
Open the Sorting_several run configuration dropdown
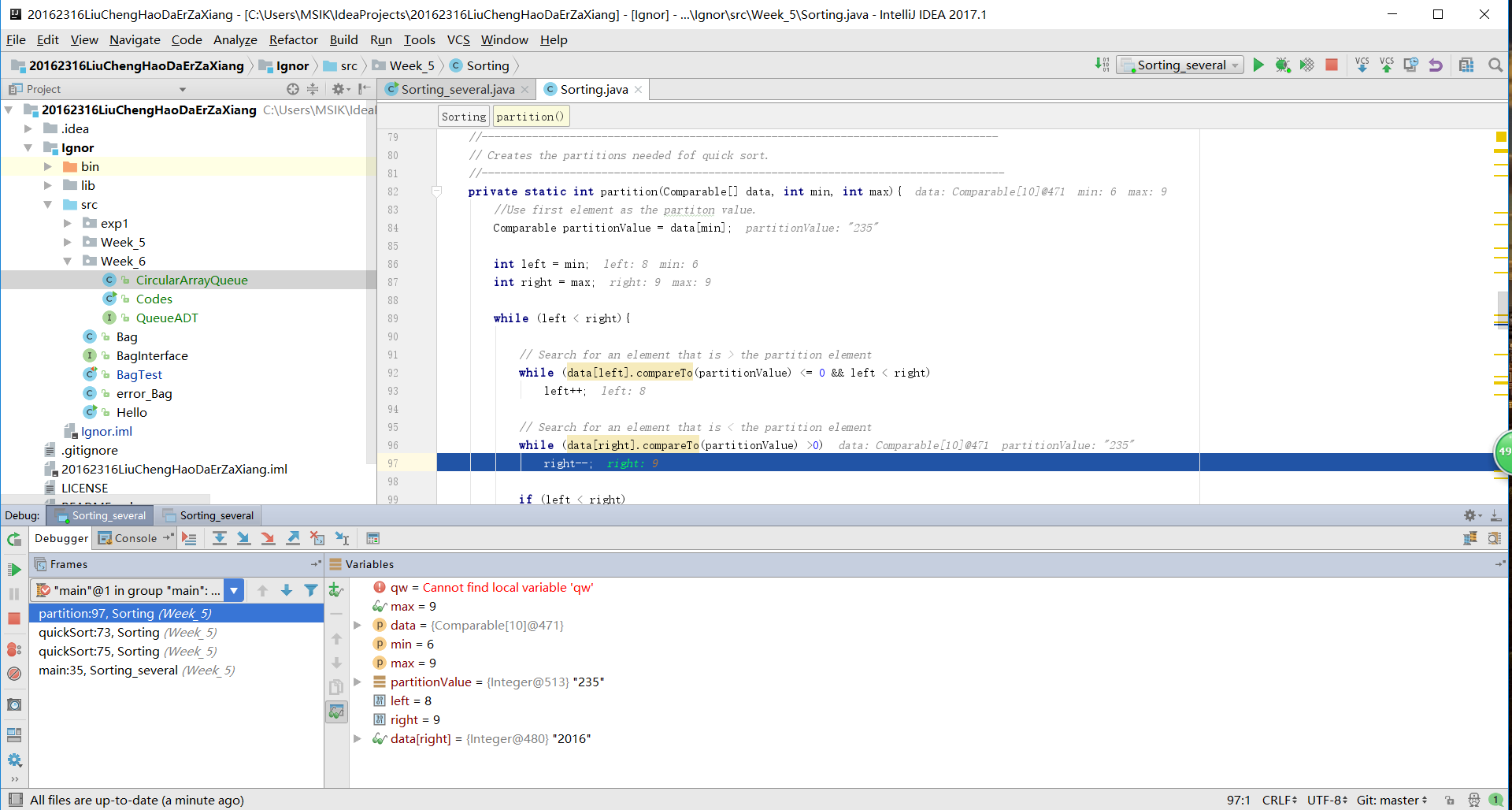point(1180,65)
